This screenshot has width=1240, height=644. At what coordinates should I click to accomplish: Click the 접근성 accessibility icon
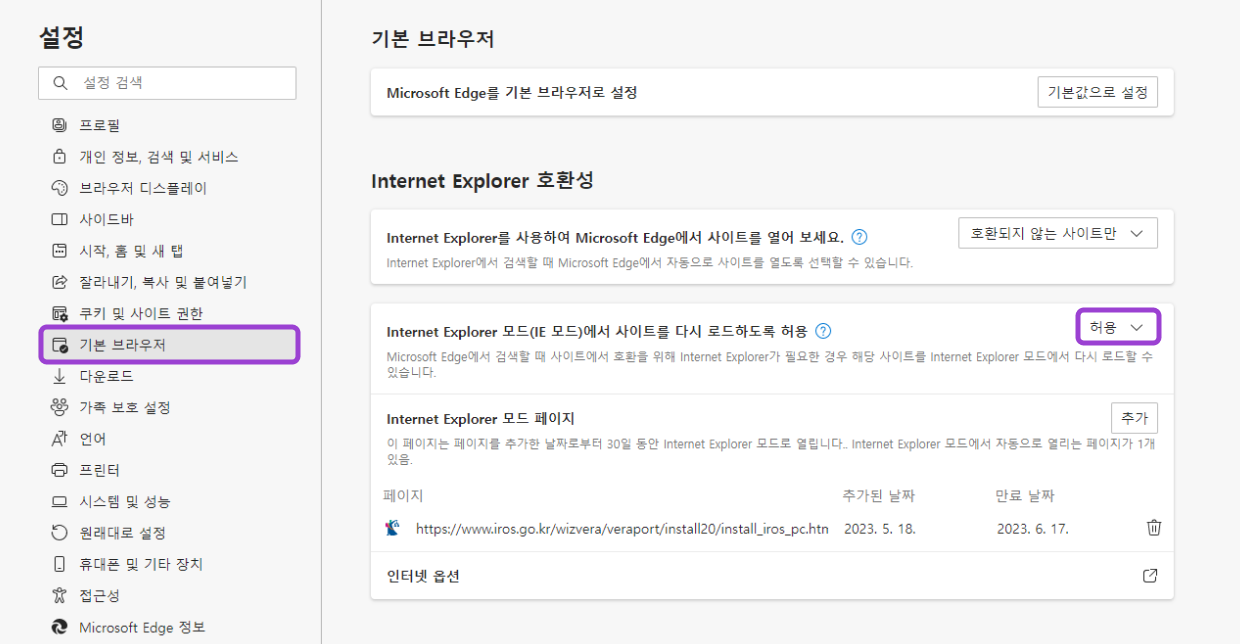[59, 595]
